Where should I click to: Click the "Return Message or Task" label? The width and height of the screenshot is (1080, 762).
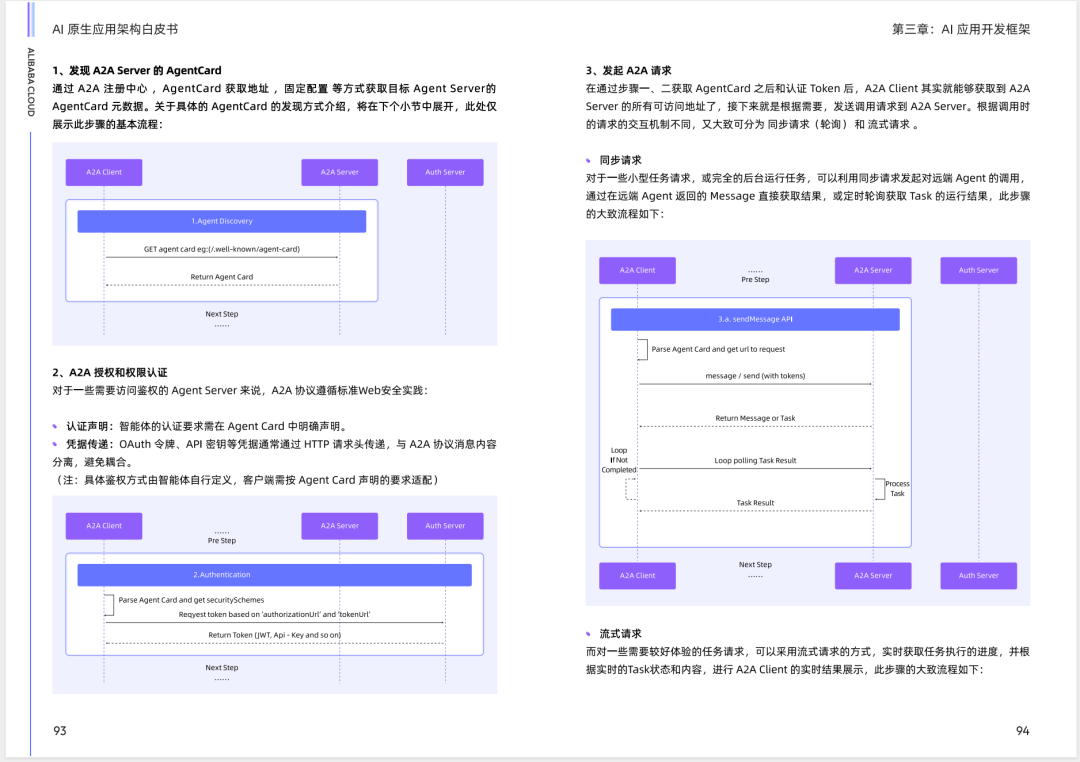coord(755,418)
